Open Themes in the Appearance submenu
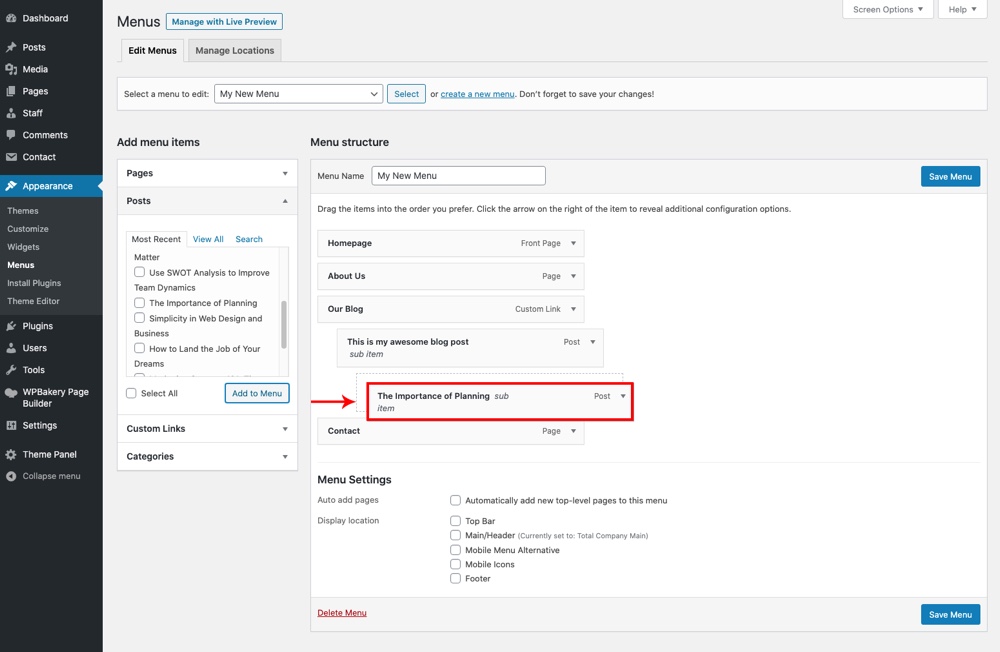The height and width of the screenshot is (652, 1000). (23, 211)
